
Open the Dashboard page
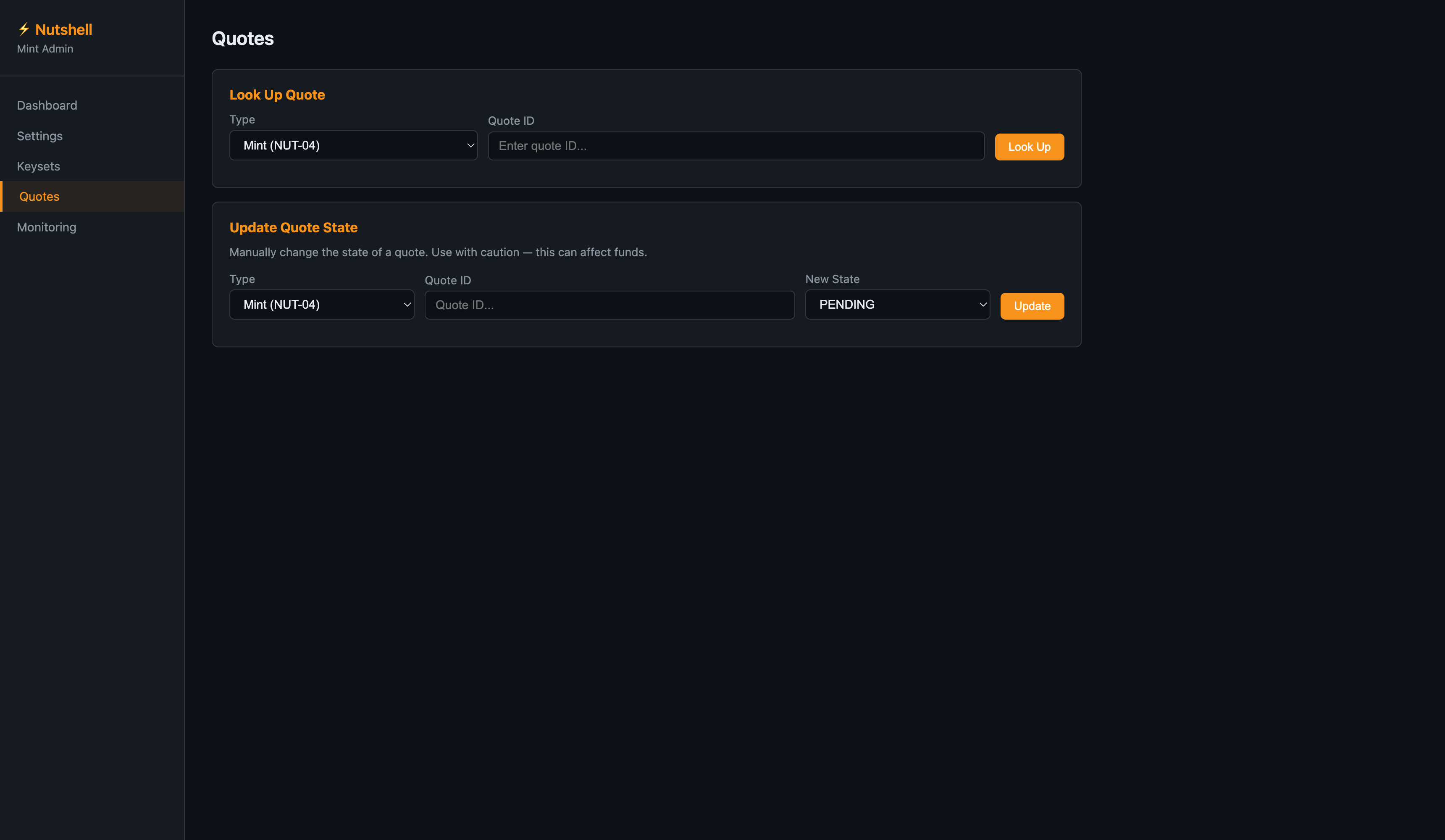pos(47,105)
